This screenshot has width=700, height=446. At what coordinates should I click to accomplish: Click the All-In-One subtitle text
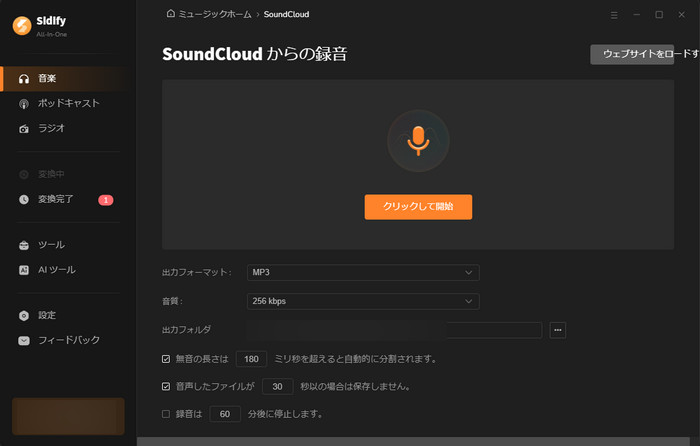point(52,34)
